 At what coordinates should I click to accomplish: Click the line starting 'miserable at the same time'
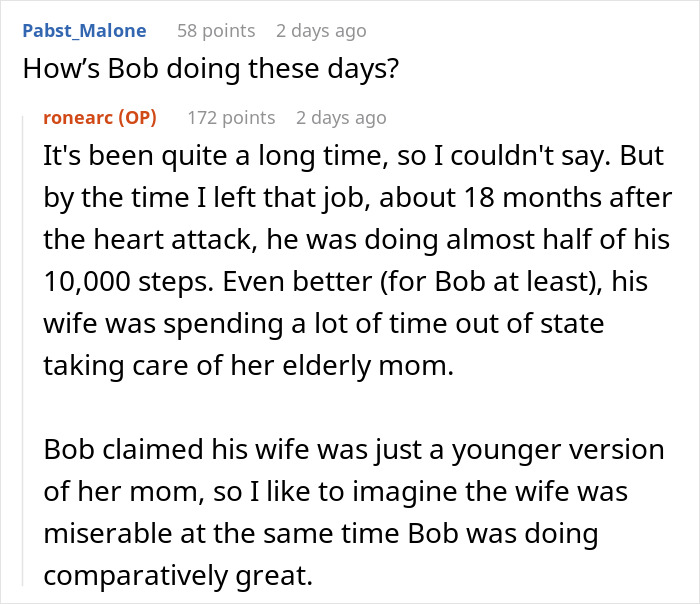point(320,533)
